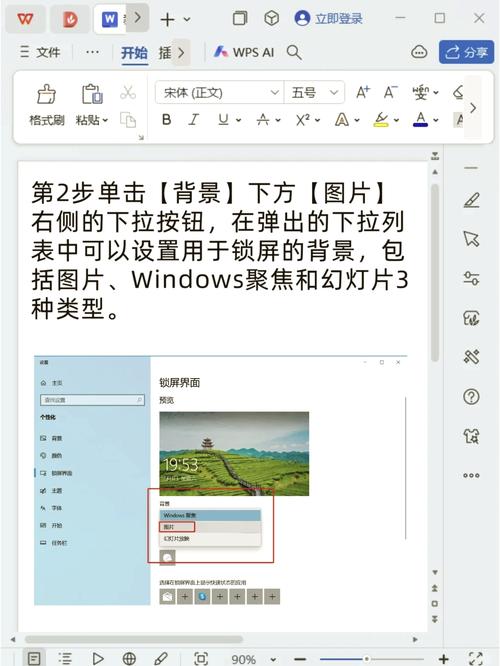Open the WPS home tab icon
500x666 pixels.
point(25,19)
